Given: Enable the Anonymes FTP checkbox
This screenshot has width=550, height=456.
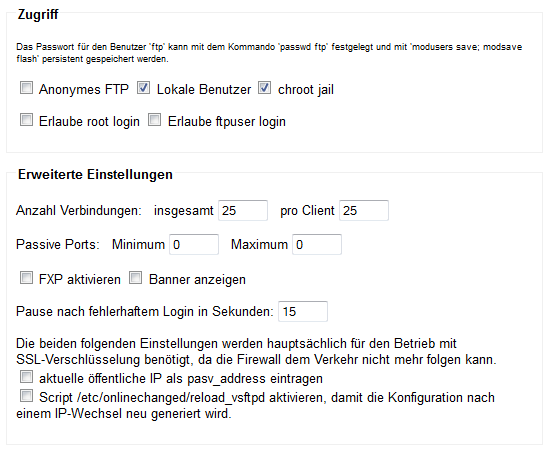Looking at the screenshot, I should [26, 88].
